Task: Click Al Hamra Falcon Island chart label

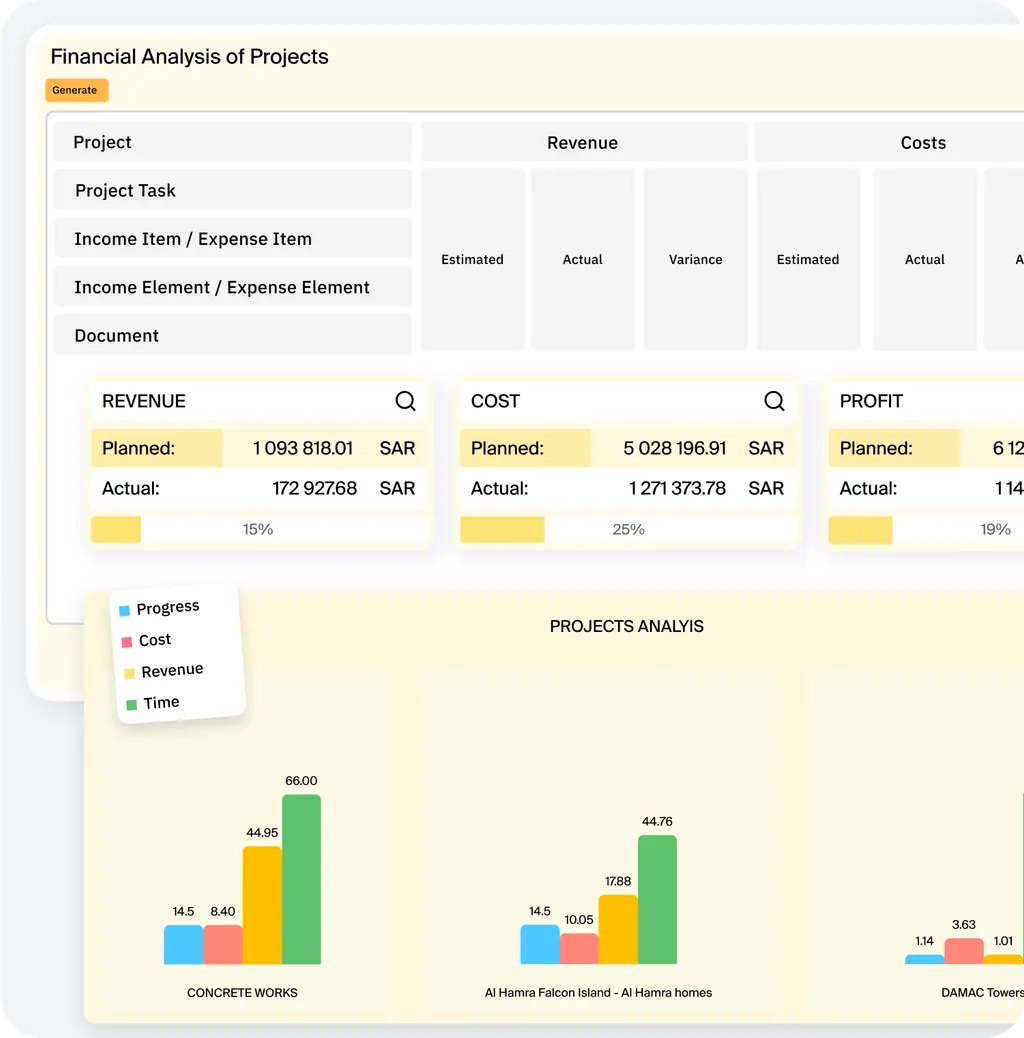Action: pos(598,992)
